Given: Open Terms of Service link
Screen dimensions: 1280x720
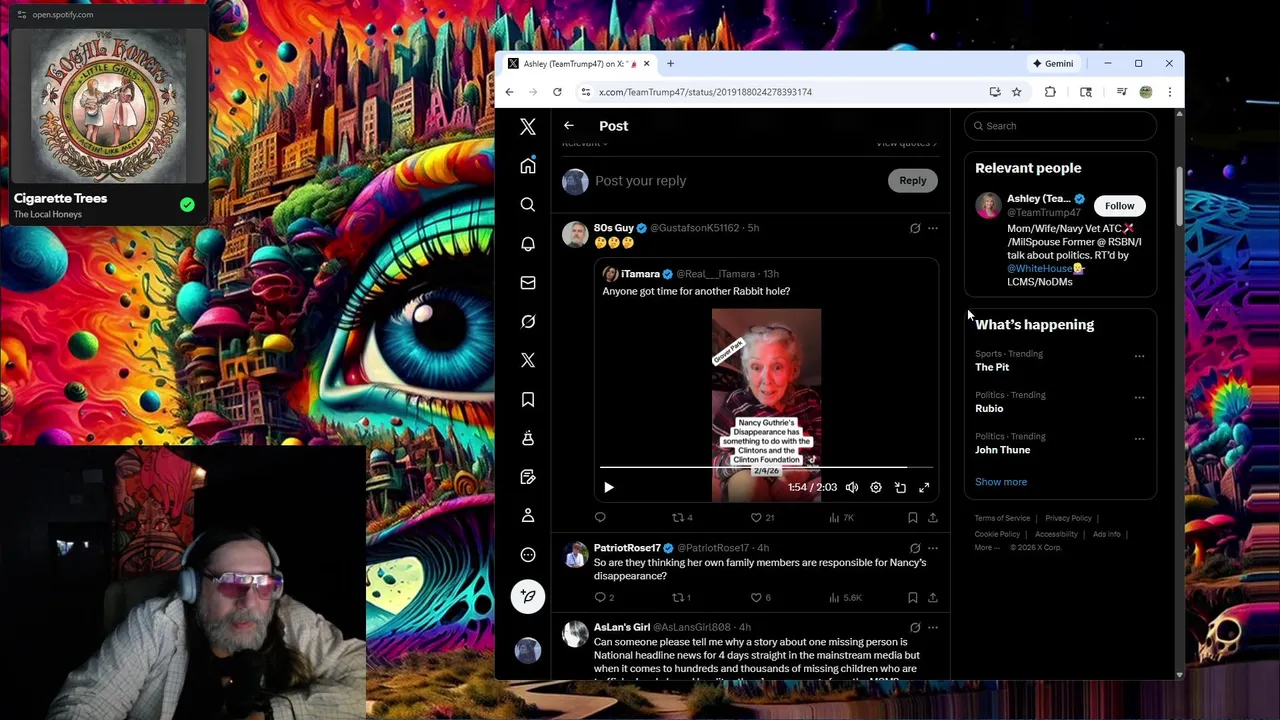Looking at the screenshot, I should 1002,518.
